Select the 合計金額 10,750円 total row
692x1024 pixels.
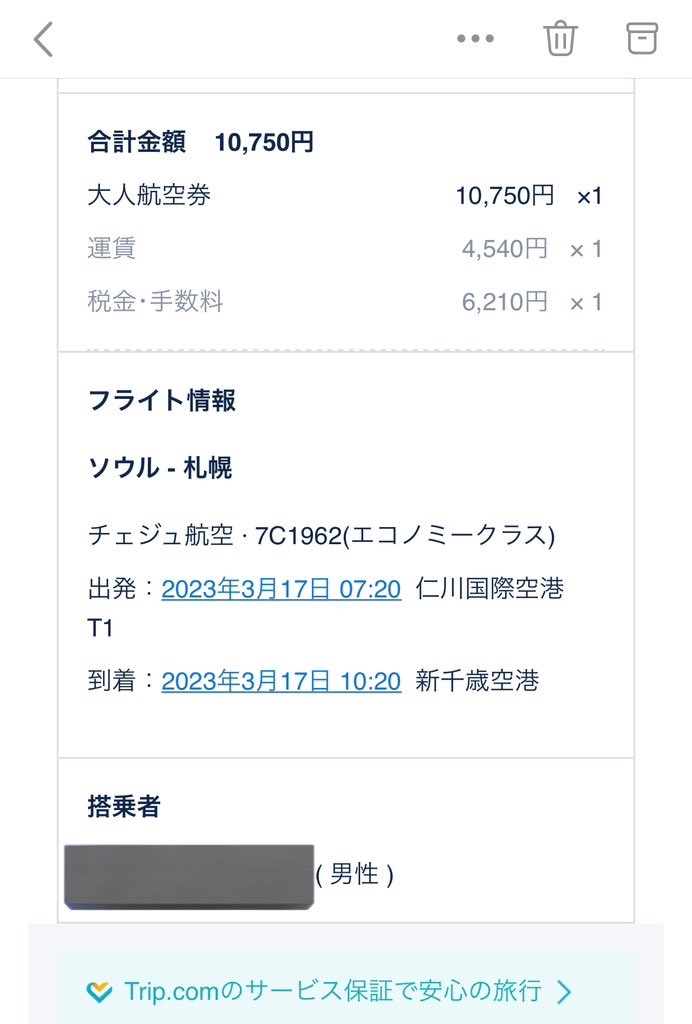coord(200,142)
